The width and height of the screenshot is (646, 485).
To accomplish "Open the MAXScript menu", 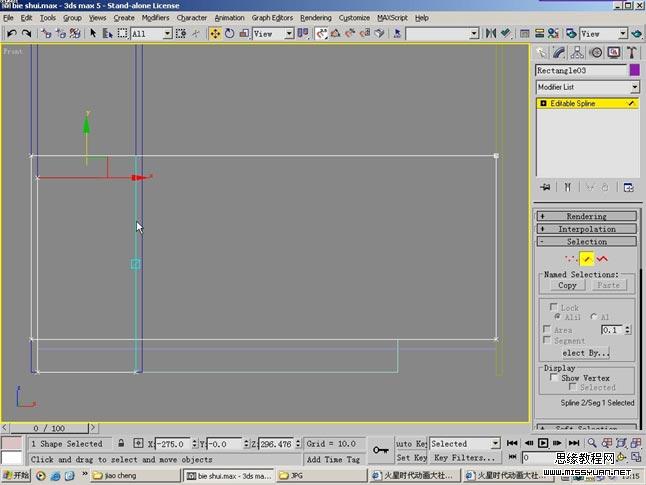I will pyautogui.click(x=392, y=18).
